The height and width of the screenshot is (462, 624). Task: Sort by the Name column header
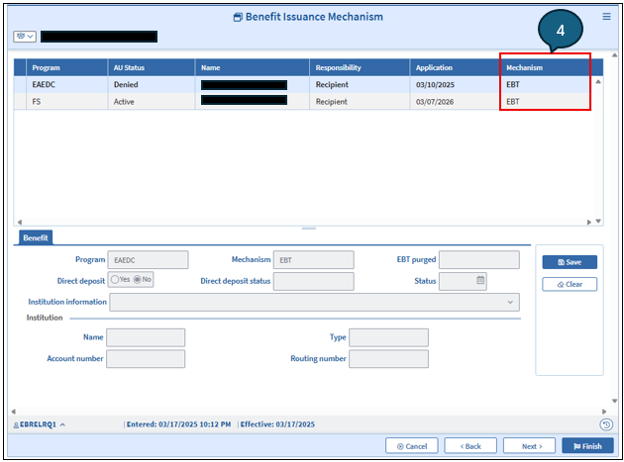click(x=252, y=68)
